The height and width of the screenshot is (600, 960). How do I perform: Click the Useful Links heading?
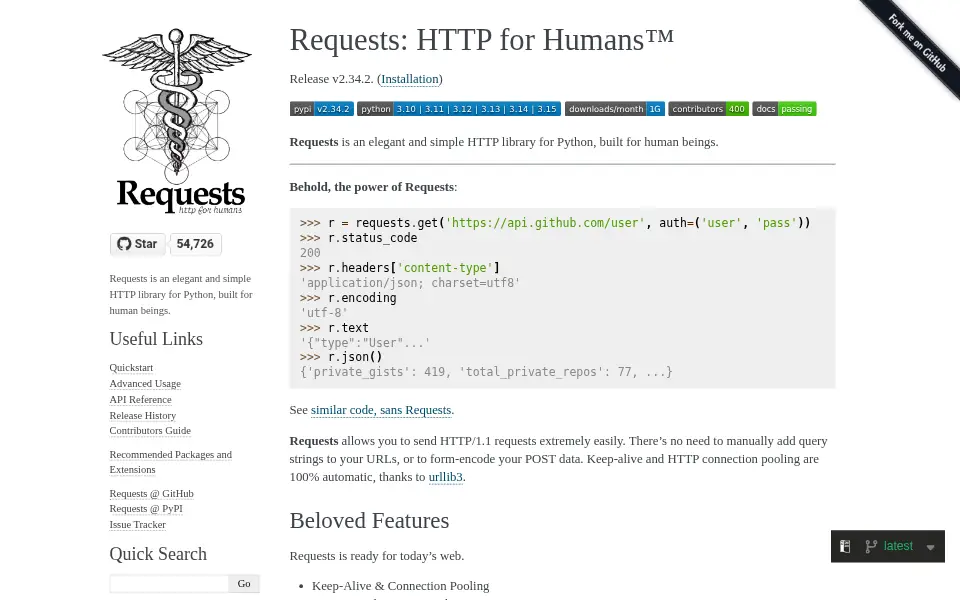(156, 339)
